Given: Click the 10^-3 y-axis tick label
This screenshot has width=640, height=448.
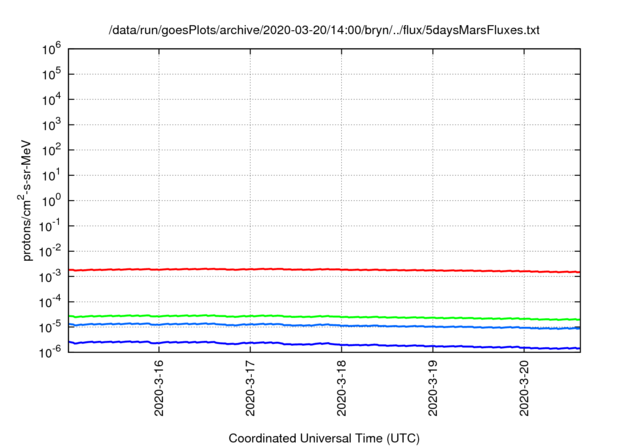Looking at the screenshot, I should (50, 277).
